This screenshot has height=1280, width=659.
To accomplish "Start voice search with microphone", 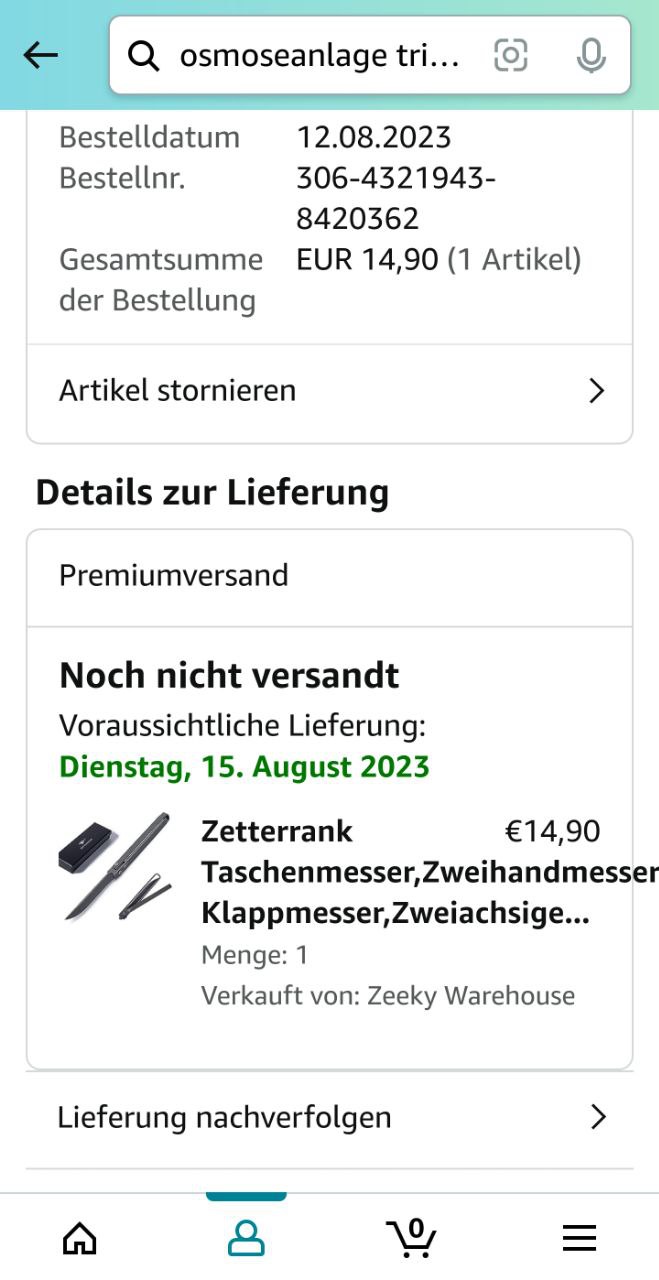I will coord(591,56).
